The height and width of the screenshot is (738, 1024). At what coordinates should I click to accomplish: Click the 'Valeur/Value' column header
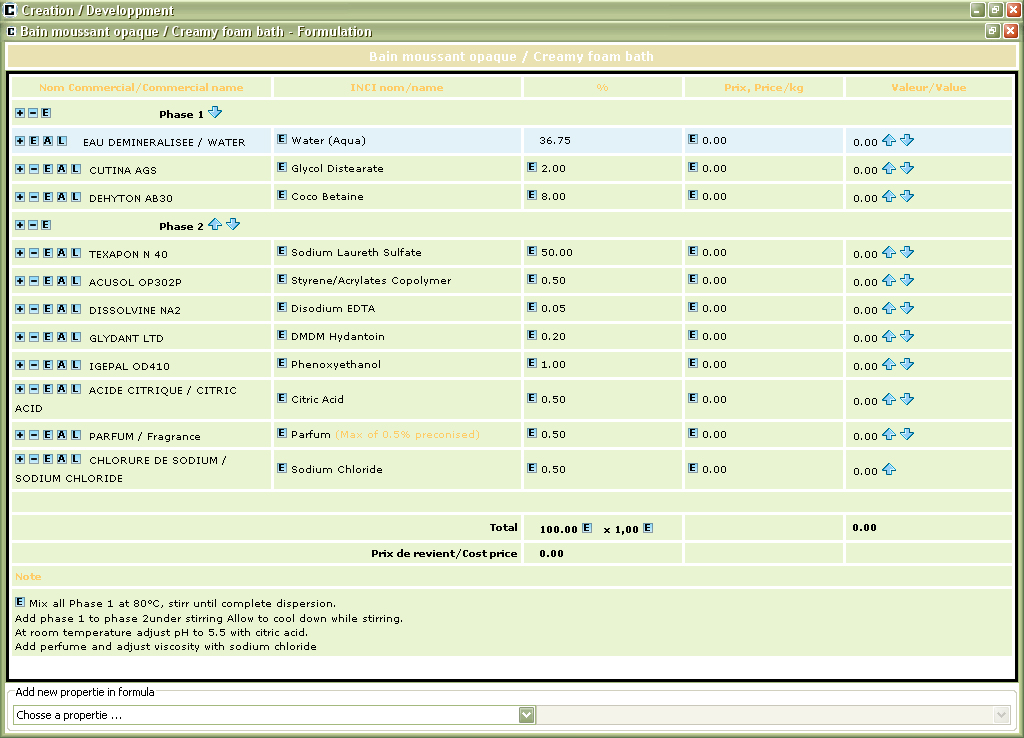tap(929, 88)
